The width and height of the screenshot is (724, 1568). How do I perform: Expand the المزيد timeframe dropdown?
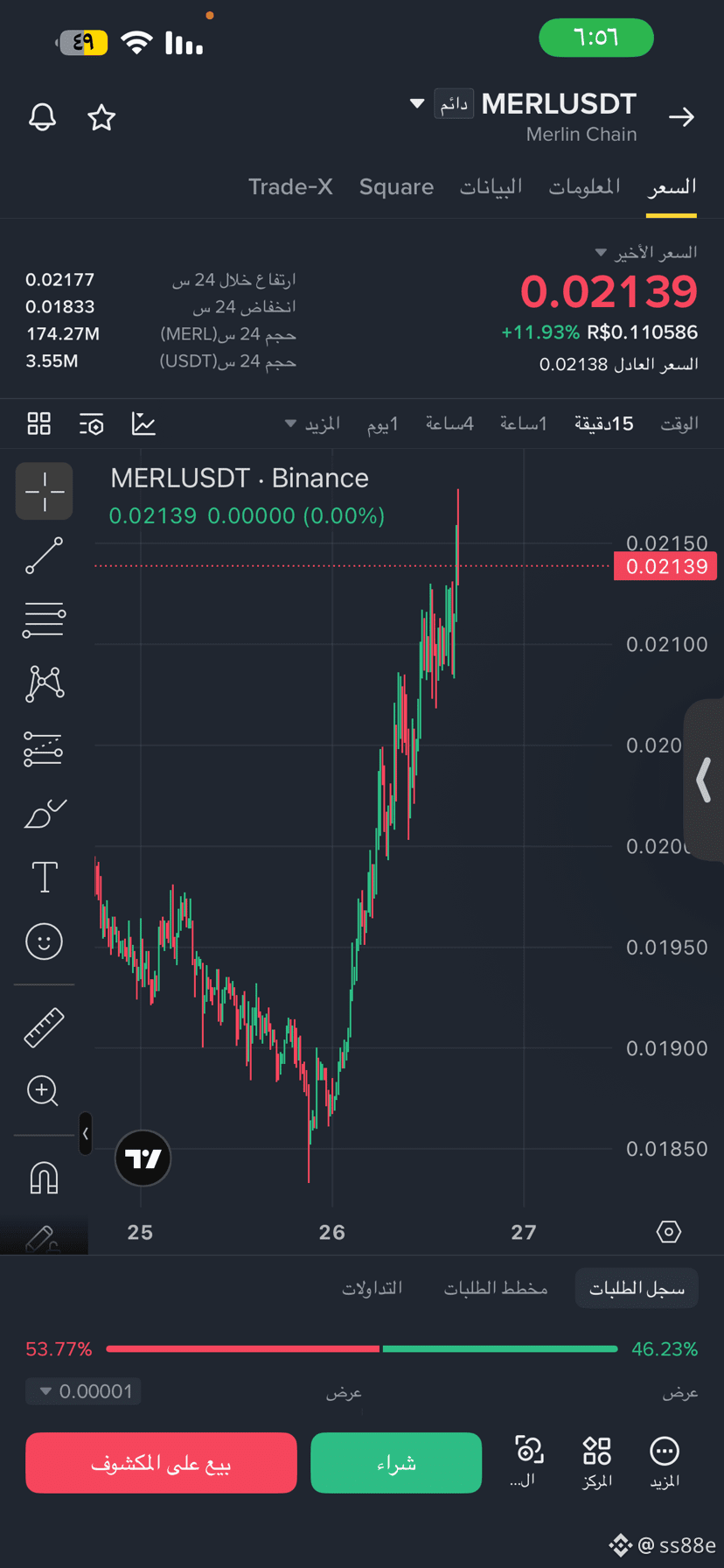(312, 424)
